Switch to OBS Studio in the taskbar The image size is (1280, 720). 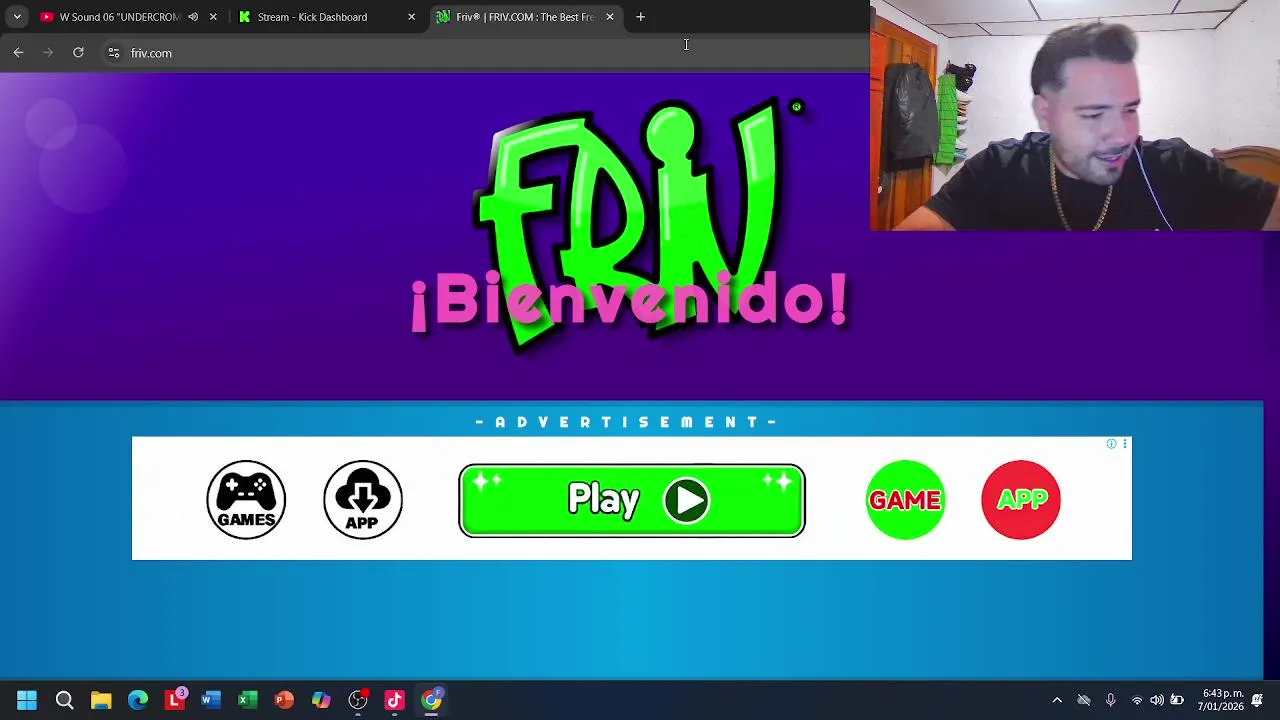(x=358, y=700)
